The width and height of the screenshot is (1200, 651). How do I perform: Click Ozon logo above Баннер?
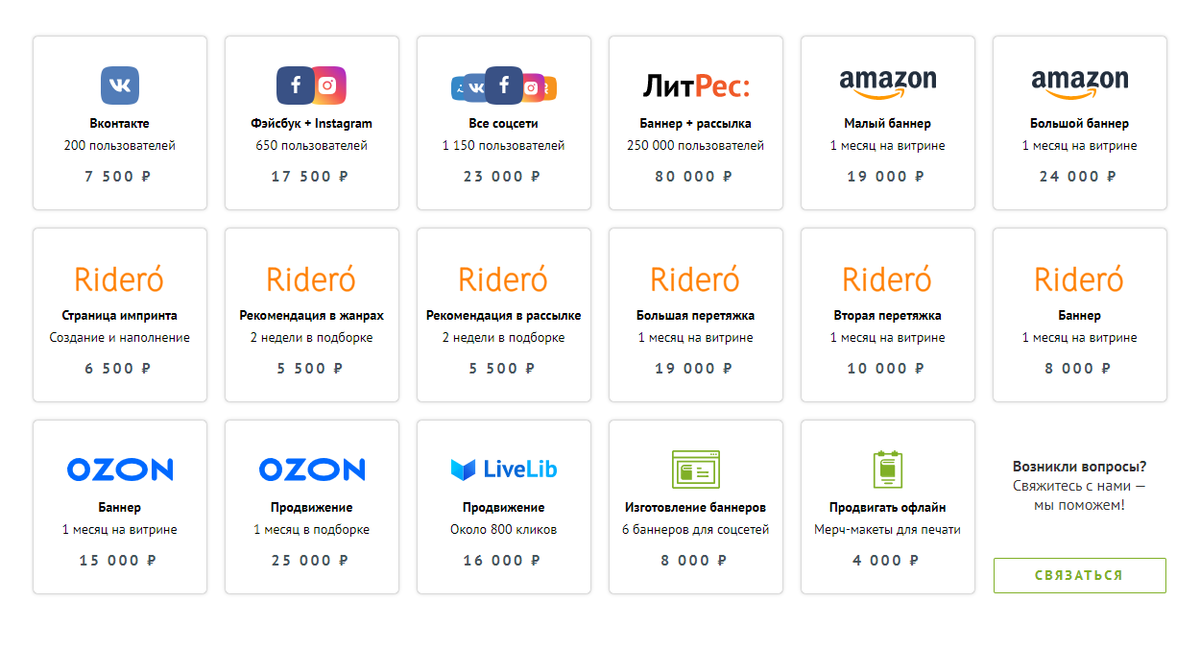pyautogui.click(x=120, y=469)
